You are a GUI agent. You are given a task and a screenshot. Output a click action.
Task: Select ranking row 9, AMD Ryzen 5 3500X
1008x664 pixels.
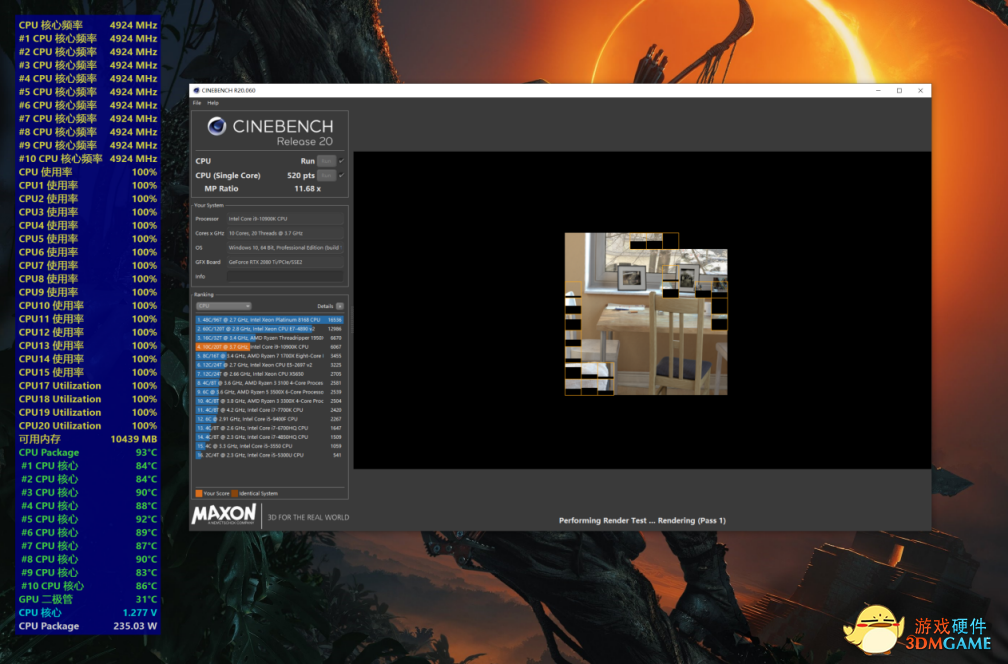[x=269, y=391]
